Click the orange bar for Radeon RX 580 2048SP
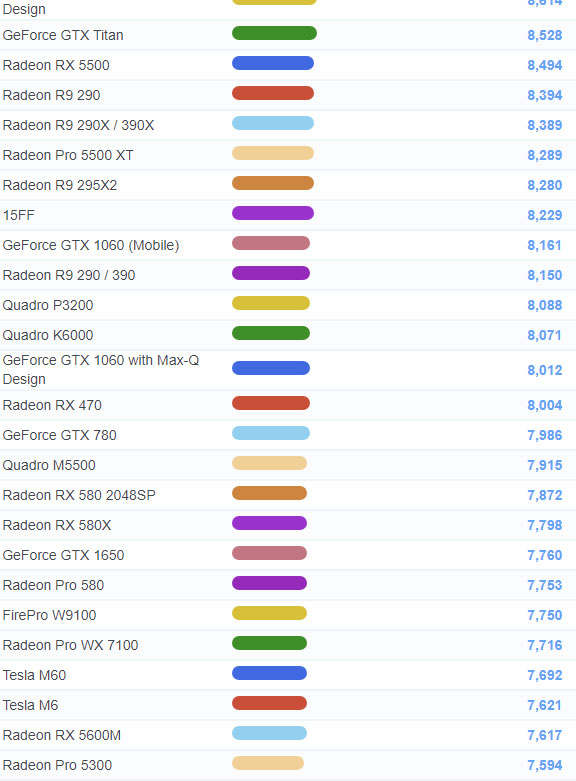Screen dimensions: 576x781 [x=270, y=493]
